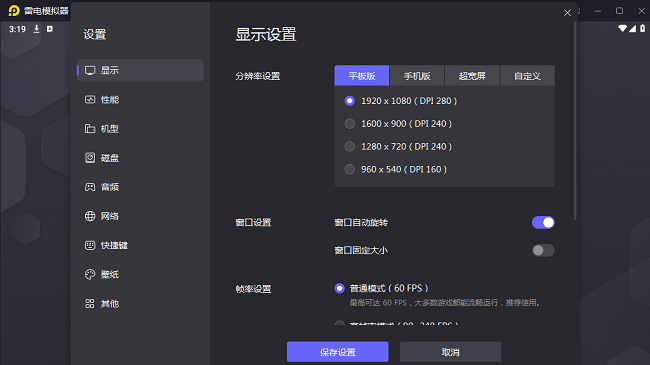Viewport: 650px width, 365px height.
Task: Open the 磁盘 disk settings section
Action: click(x=140, y=158)
